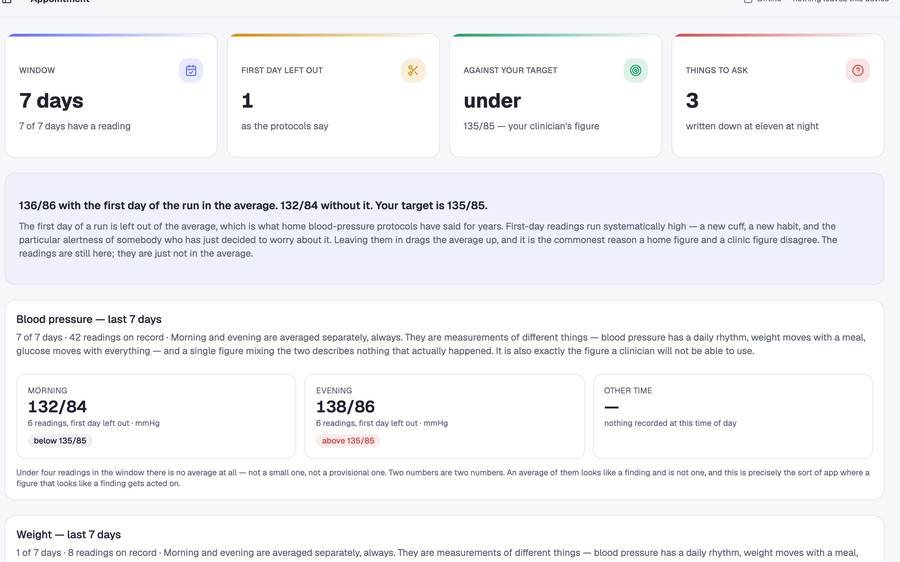Viewport: 900px width, 562px height.
Task: Click the "AGAINST YOUR TARGET" label
Action: point(510,70)
